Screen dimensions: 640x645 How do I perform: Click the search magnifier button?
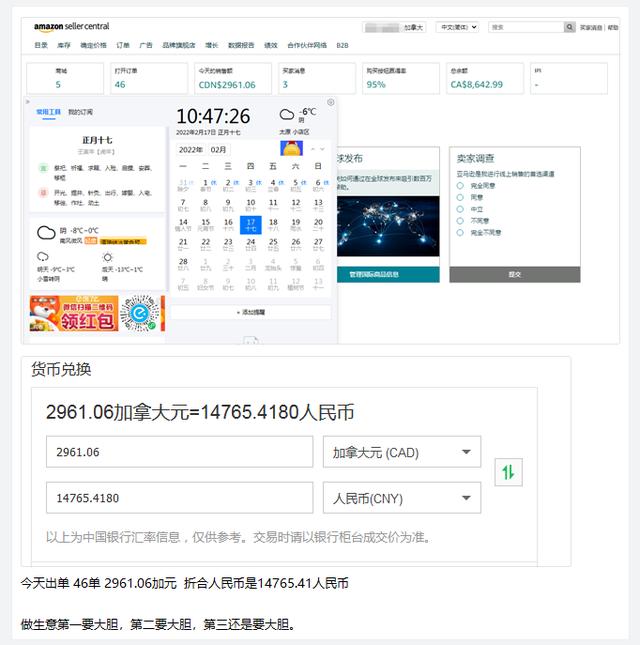click(x=569, y=27)
